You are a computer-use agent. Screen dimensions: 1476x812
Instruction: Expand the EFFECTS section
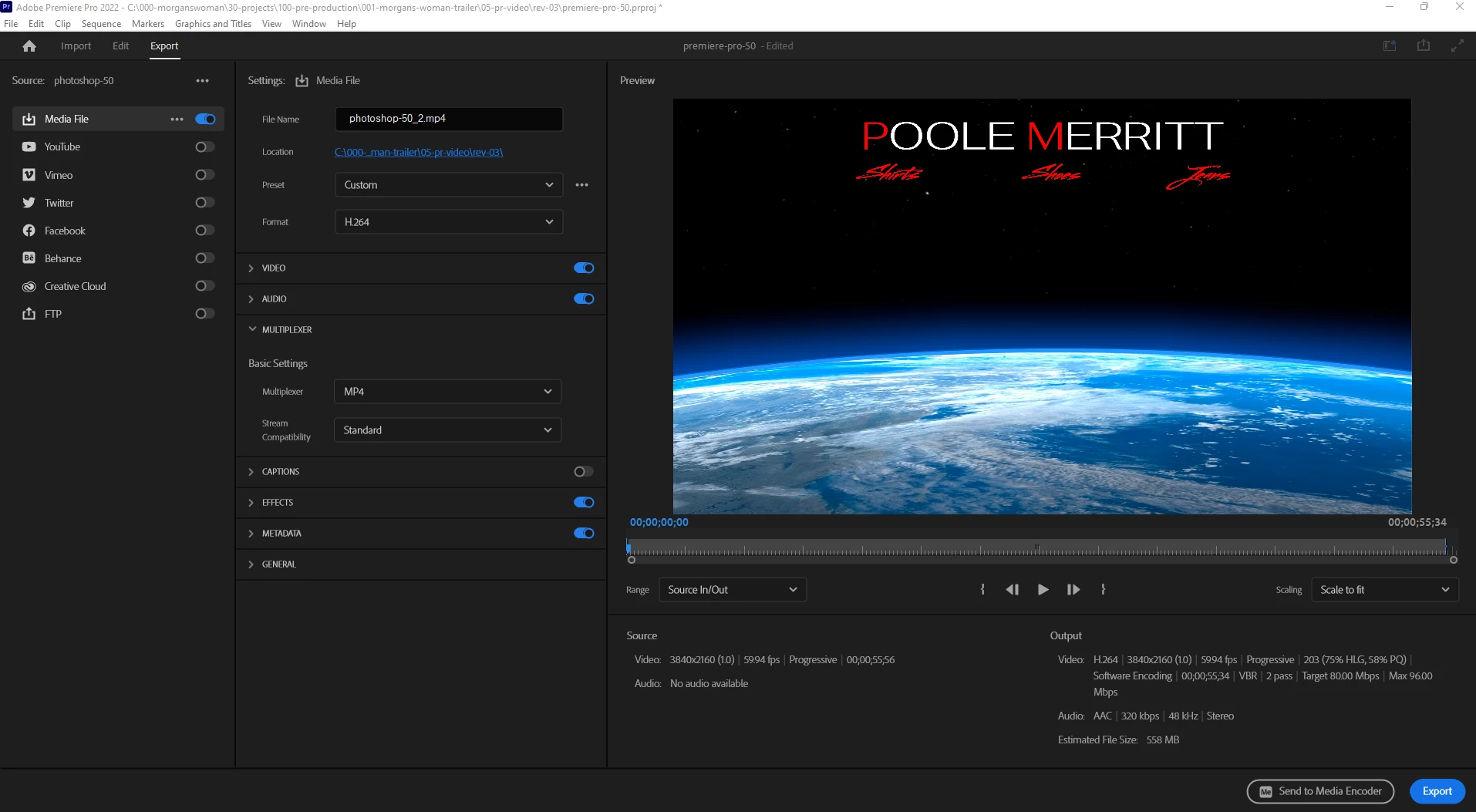coord(251,503)
